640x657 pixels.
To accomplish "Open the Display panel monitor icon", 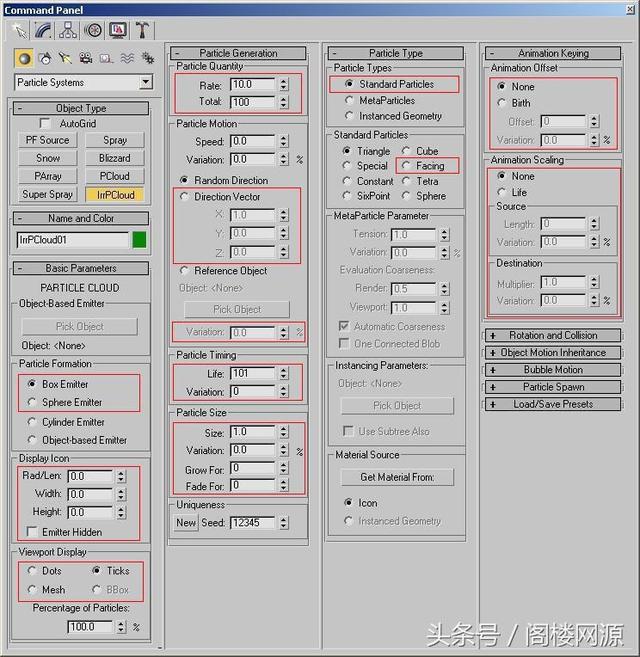I will click(118, 30).
